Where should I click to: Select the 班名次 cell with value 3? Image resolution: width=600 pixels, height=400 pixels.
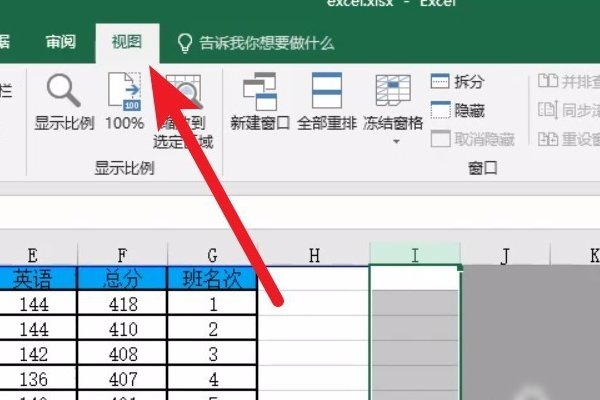[x=212, y=354]
